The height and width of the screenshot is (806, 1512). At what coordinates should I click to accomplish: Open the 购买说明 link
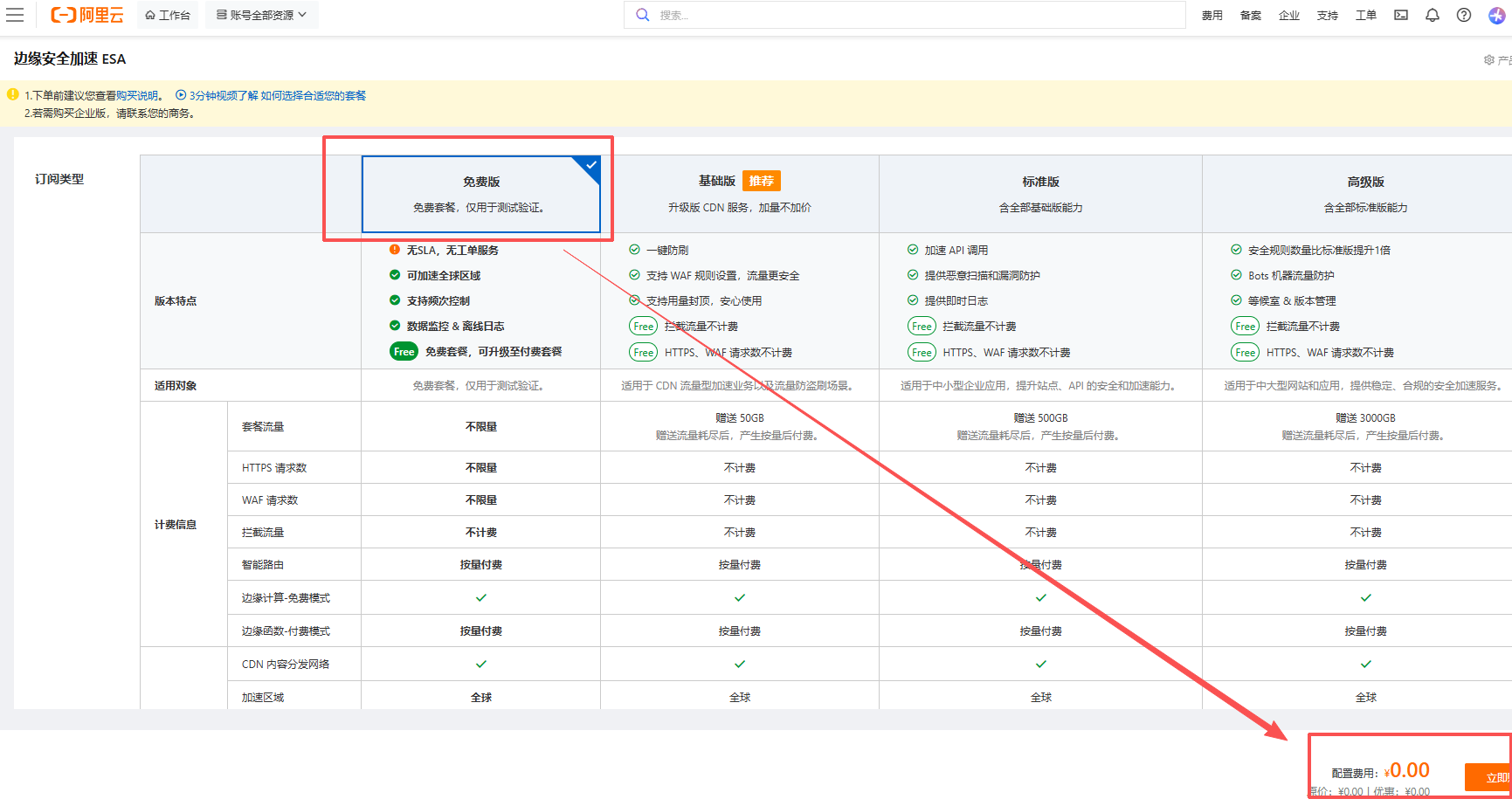click(138, 96)
